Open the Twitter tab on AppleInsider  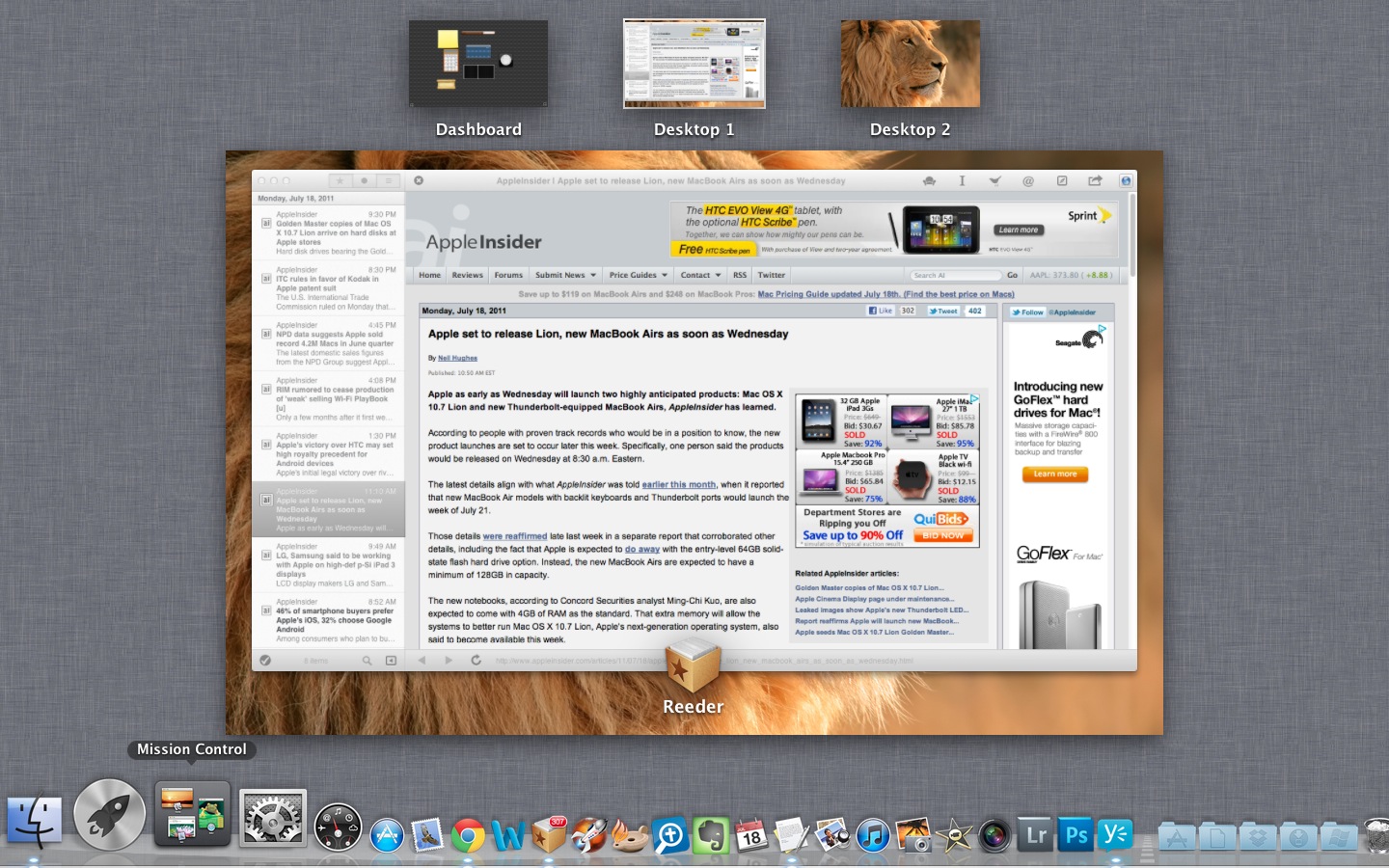772,275
